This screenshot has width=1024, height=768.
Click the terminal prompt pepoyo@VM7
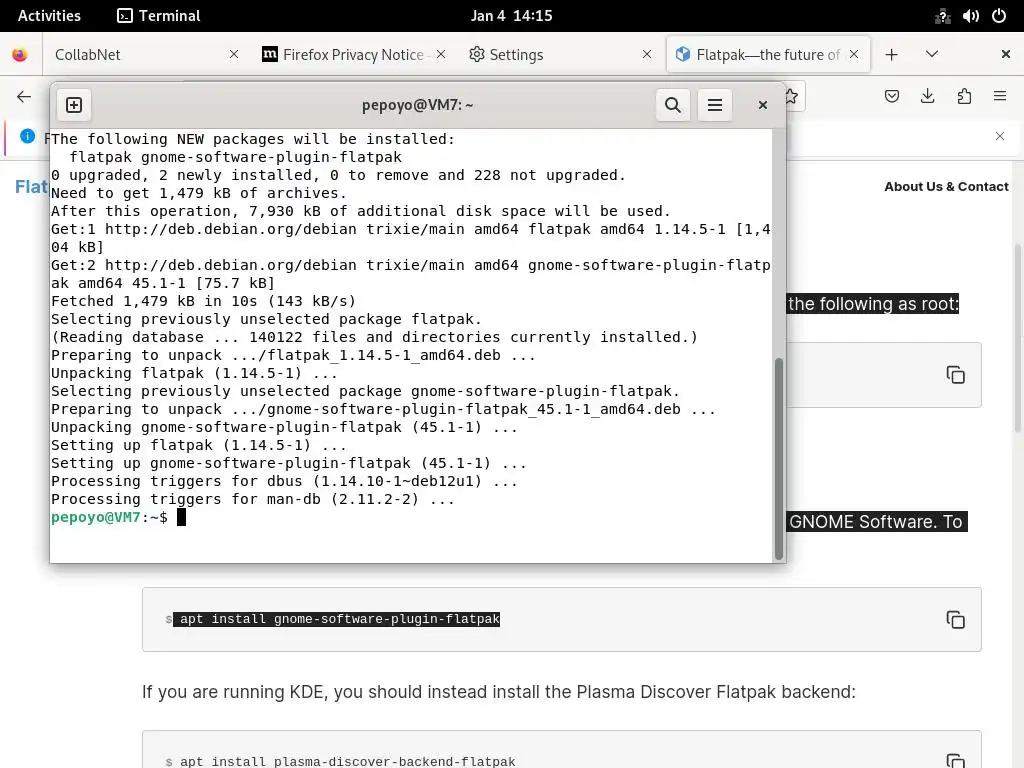click(96, 517)
